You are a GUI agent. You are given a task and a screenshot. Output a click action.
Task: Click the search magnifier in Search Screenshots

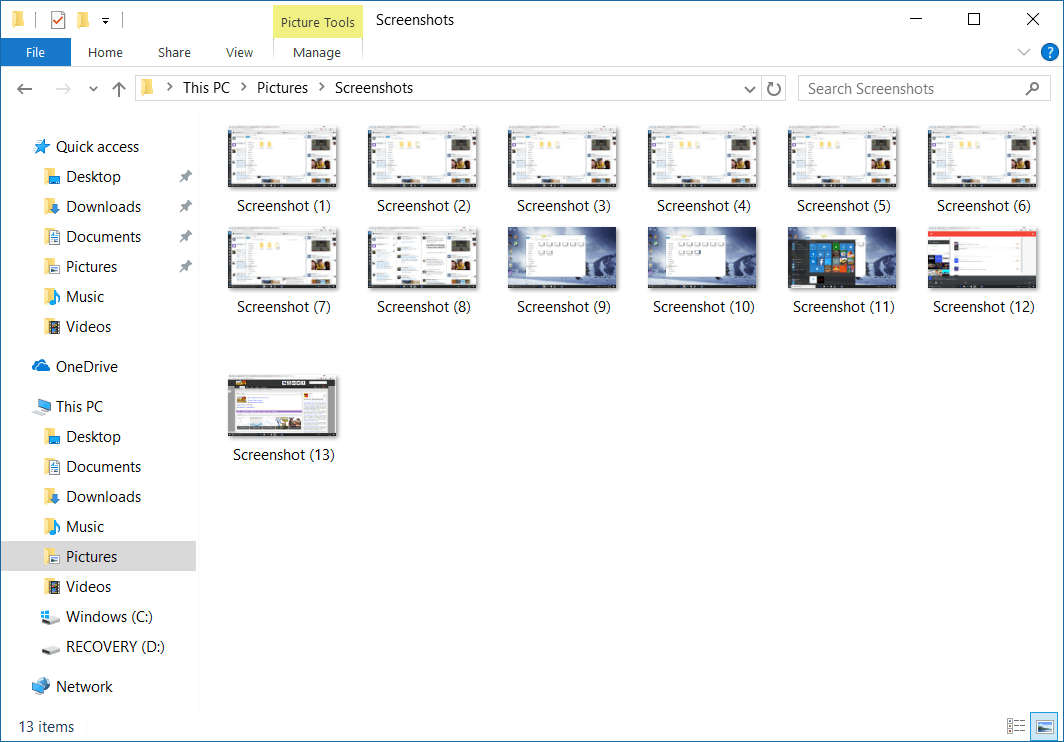(x=1033, y=88)
